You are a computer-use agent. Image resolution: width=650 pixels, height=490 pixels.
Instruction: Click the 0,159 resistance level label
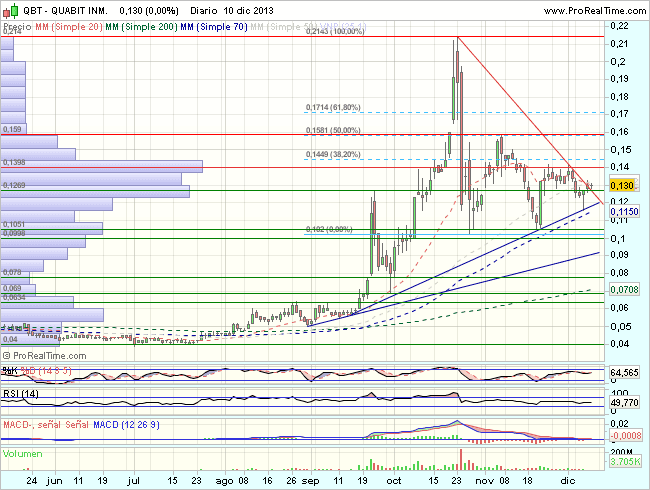(12, 129)
